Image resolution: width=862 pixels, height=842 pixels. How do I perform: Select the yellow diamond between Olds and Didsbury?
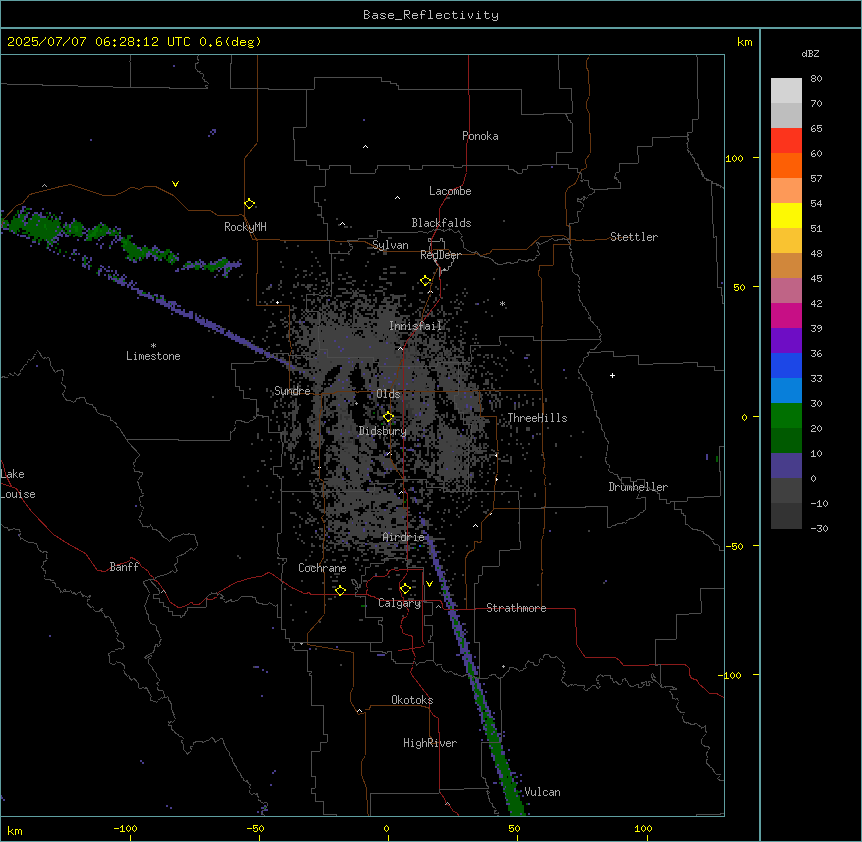click(389, 417)
